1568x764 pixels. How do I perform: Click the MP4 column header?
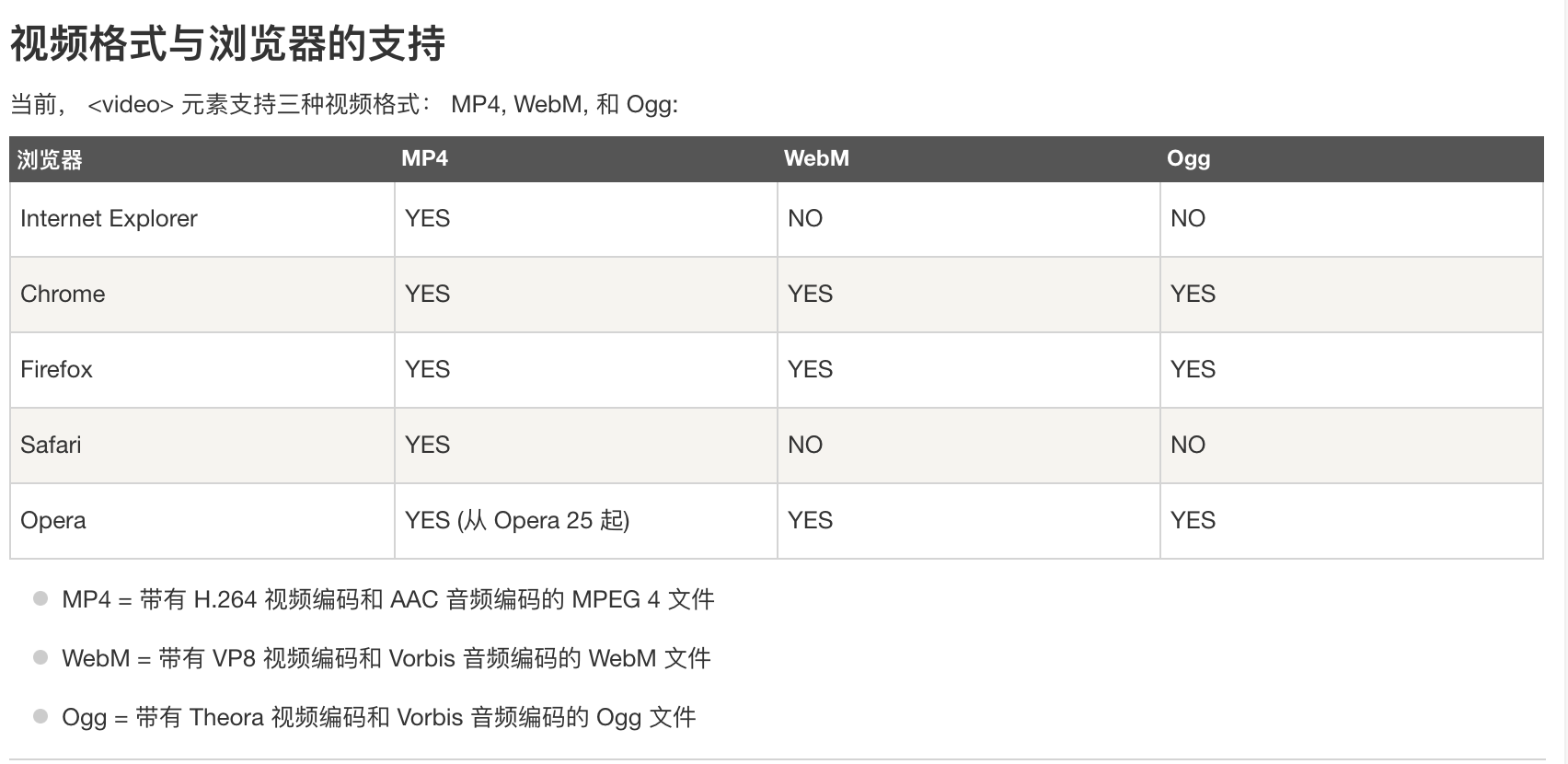424,158
